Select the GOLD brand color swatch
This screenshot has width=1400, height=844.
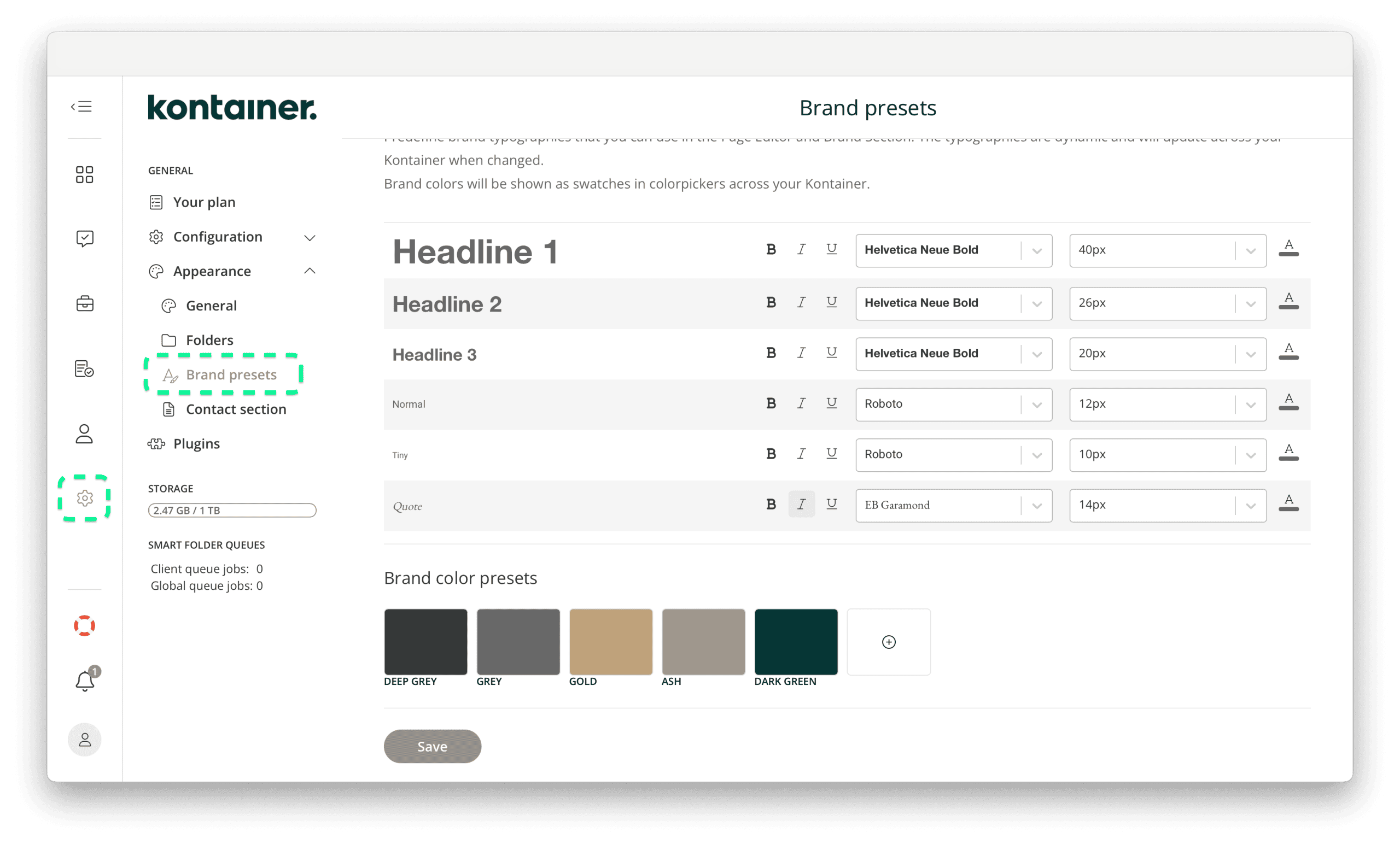point(610,642)
